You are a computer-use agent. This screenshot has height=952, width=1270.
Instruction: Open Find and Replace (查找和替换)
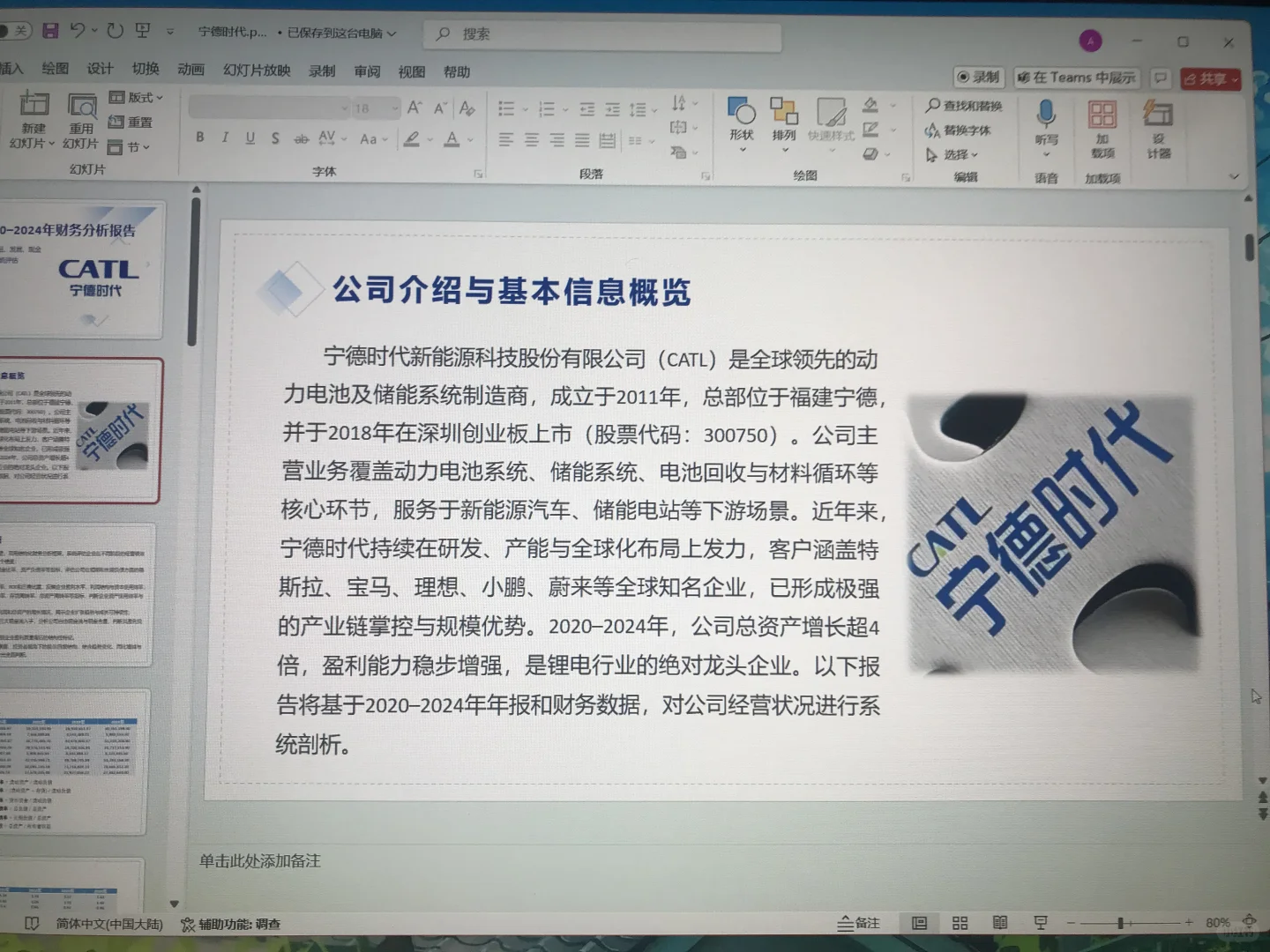tap(964, 106)
